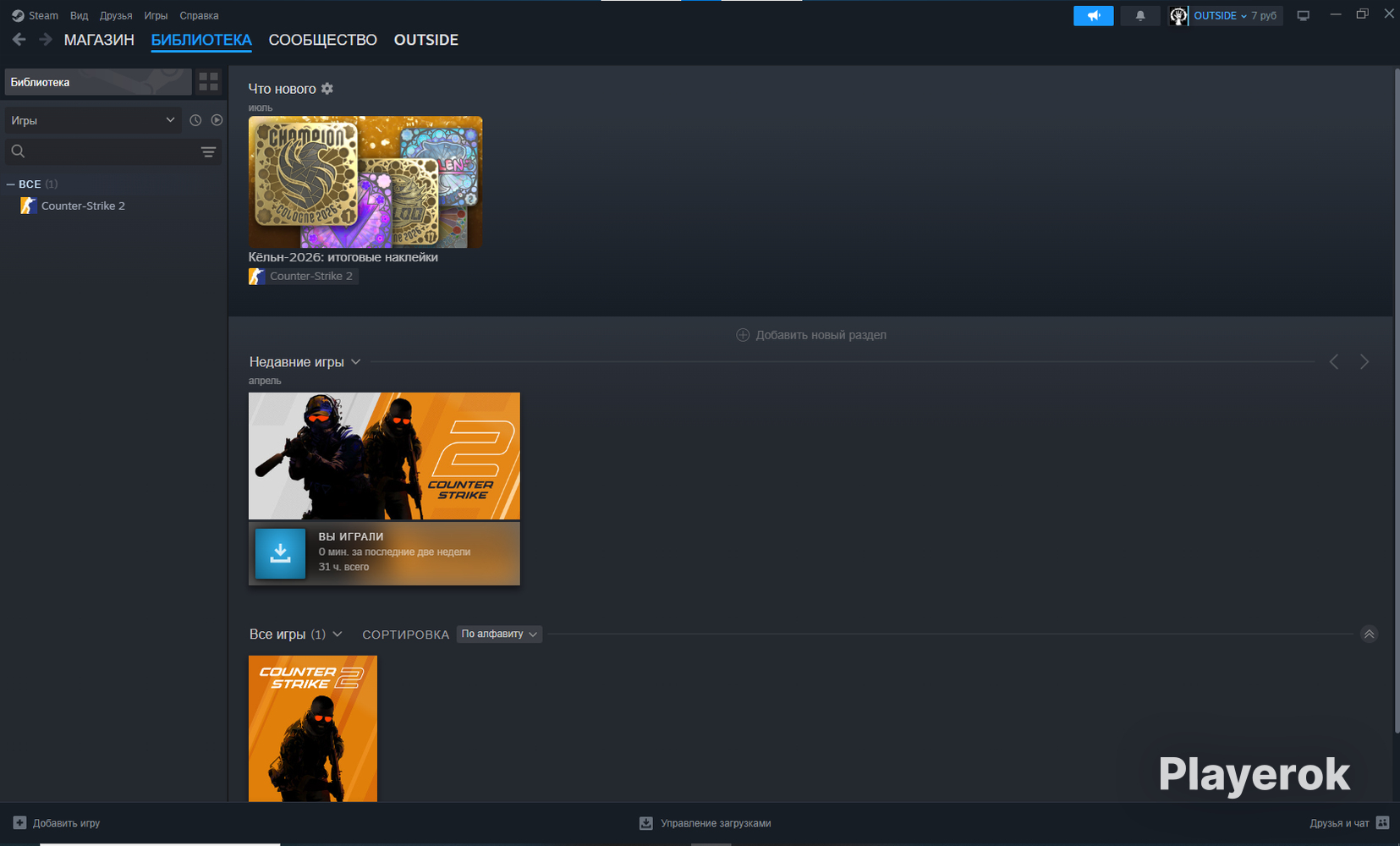Switch to the БИБЛИОТЕКА tab

[x=201, y=40]
